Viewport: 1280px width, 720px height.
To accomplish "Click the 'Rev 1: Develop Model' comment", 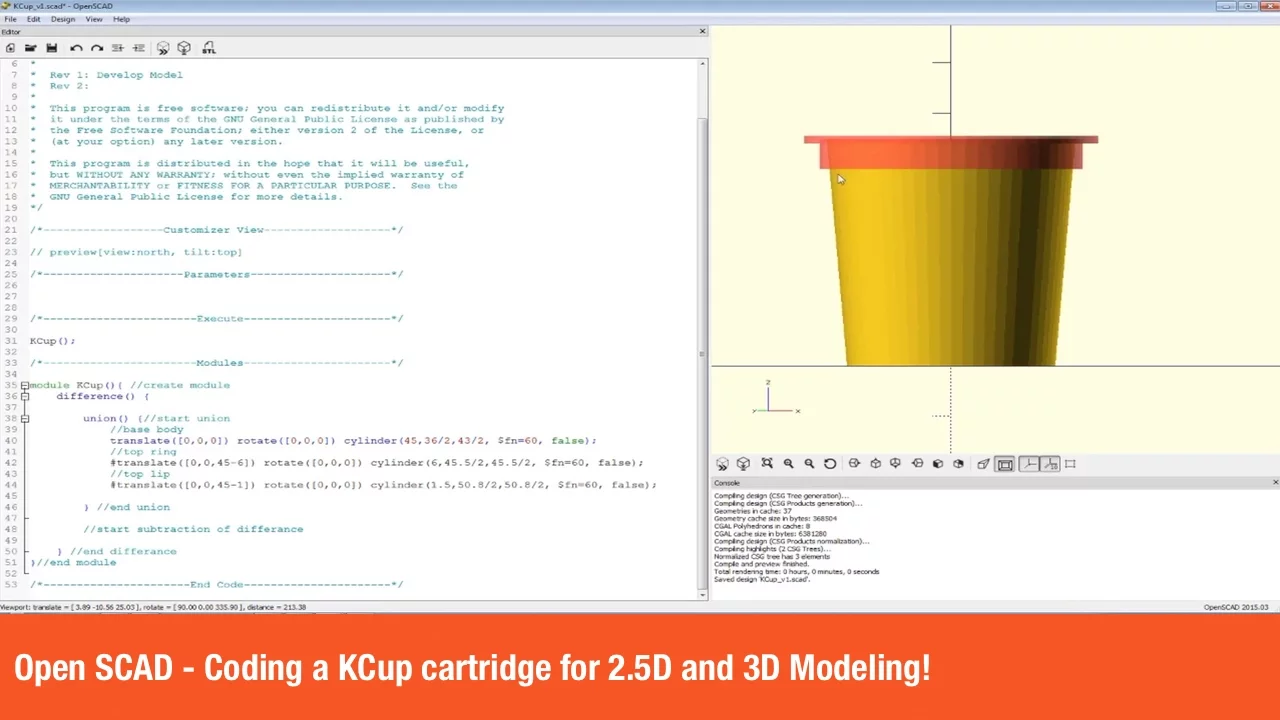I will click(116, 75).
